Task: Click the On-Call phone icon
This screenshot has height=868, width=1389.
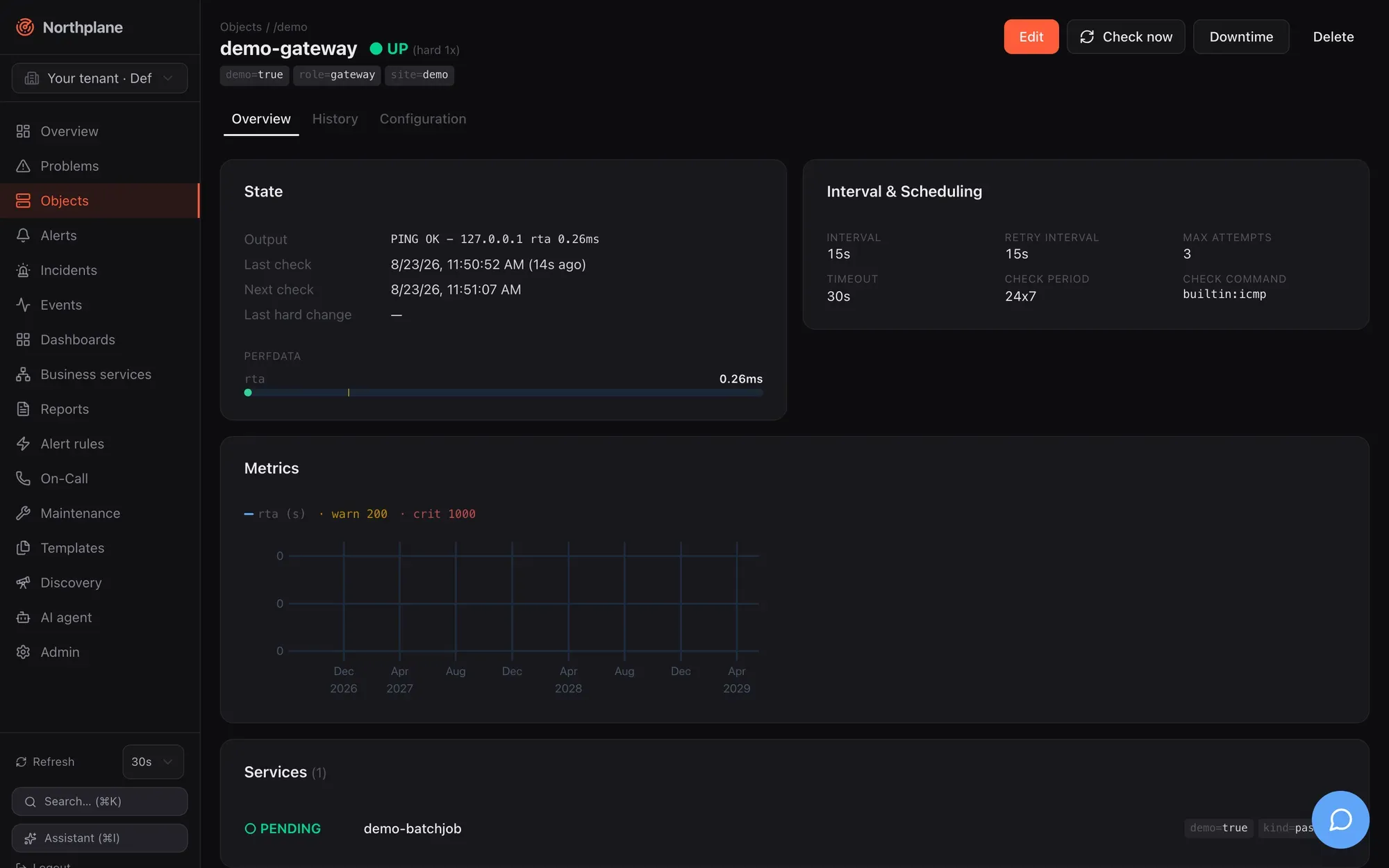Action: (23, 478)
